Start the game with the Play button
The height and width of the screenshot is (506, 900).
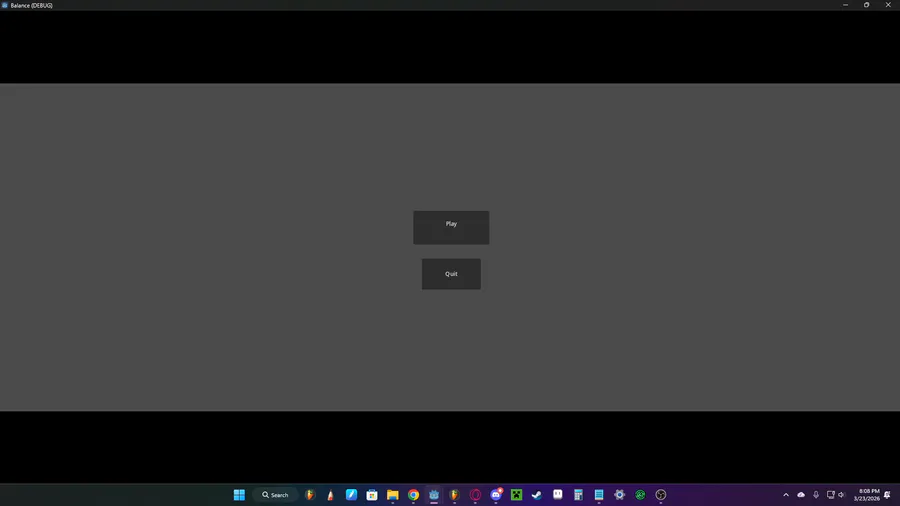point(451,228)
